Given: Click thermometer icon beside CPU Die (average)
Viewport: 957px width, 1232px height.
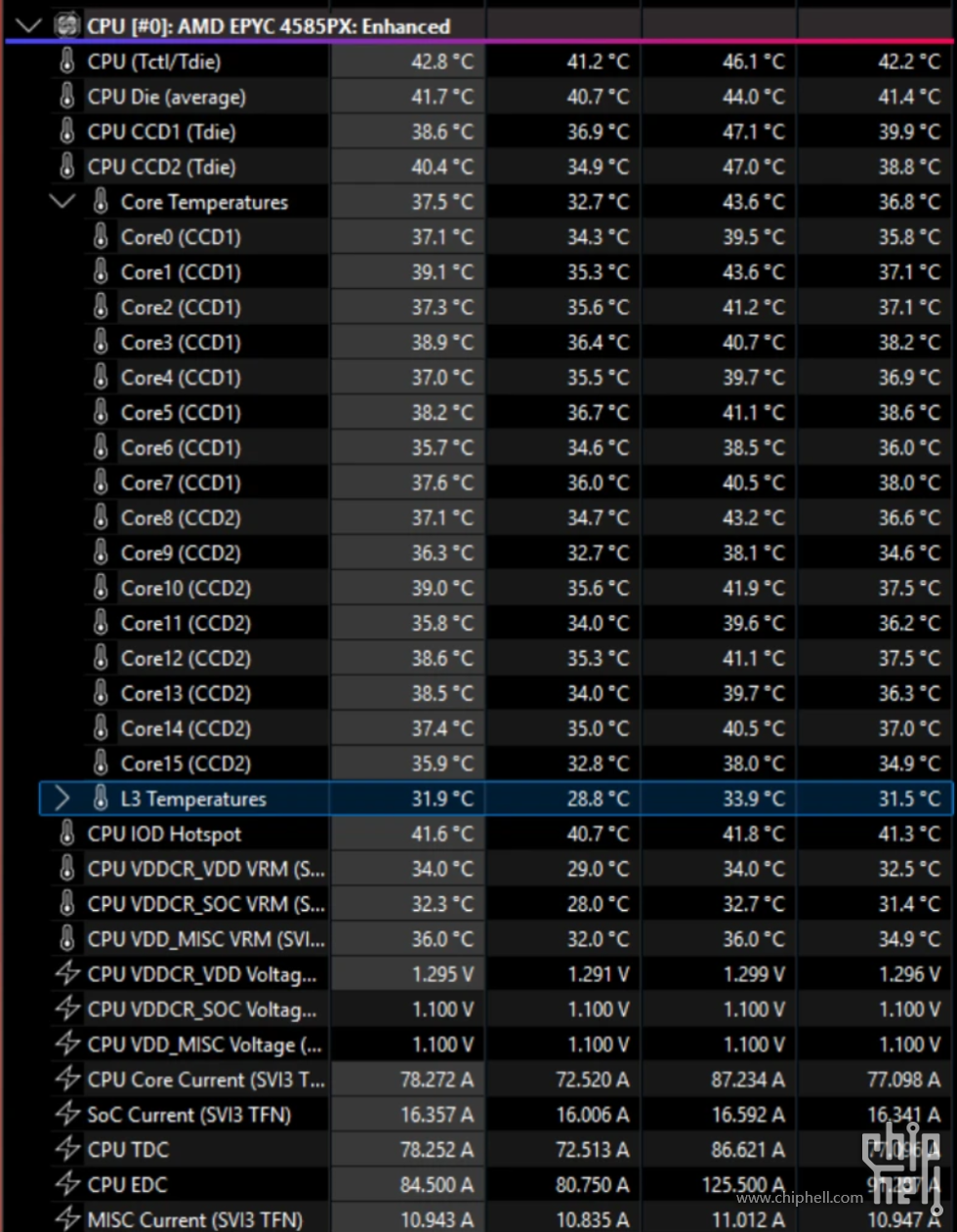Looking at the screenshot, I should [x=66, y=97].
